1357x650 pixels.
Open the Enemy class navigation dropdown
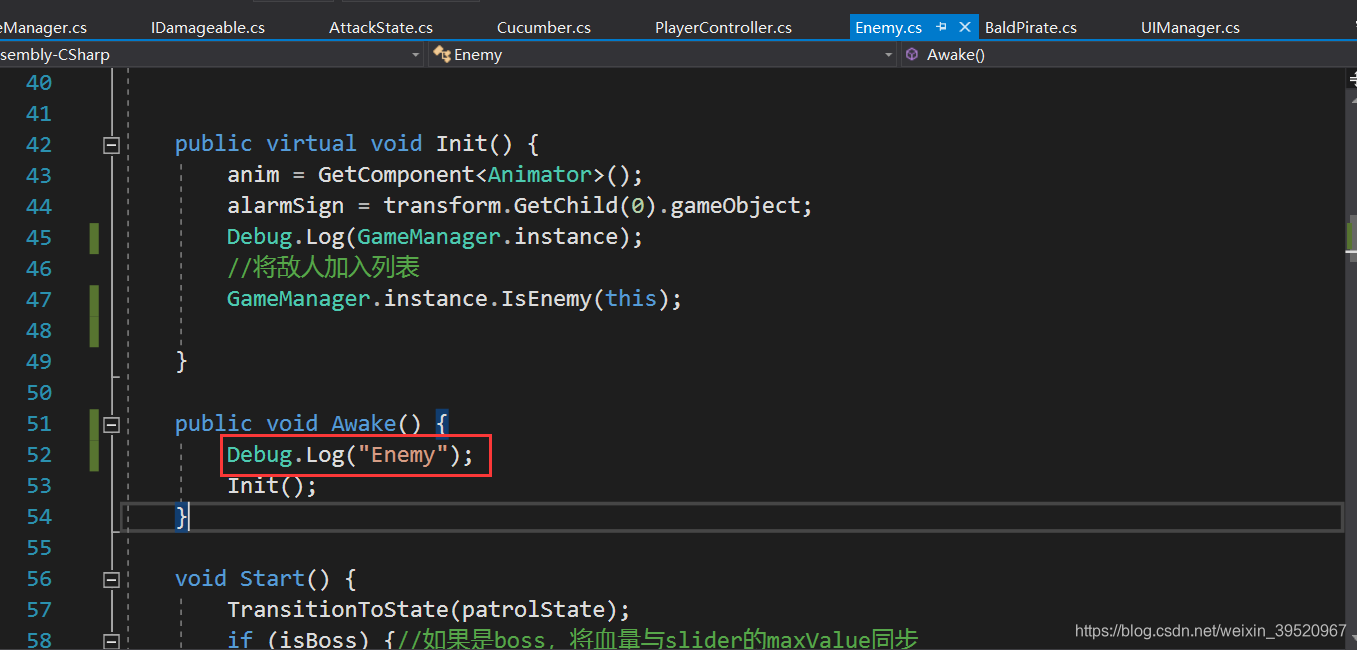pyautogui.click(x=888, y=55)
